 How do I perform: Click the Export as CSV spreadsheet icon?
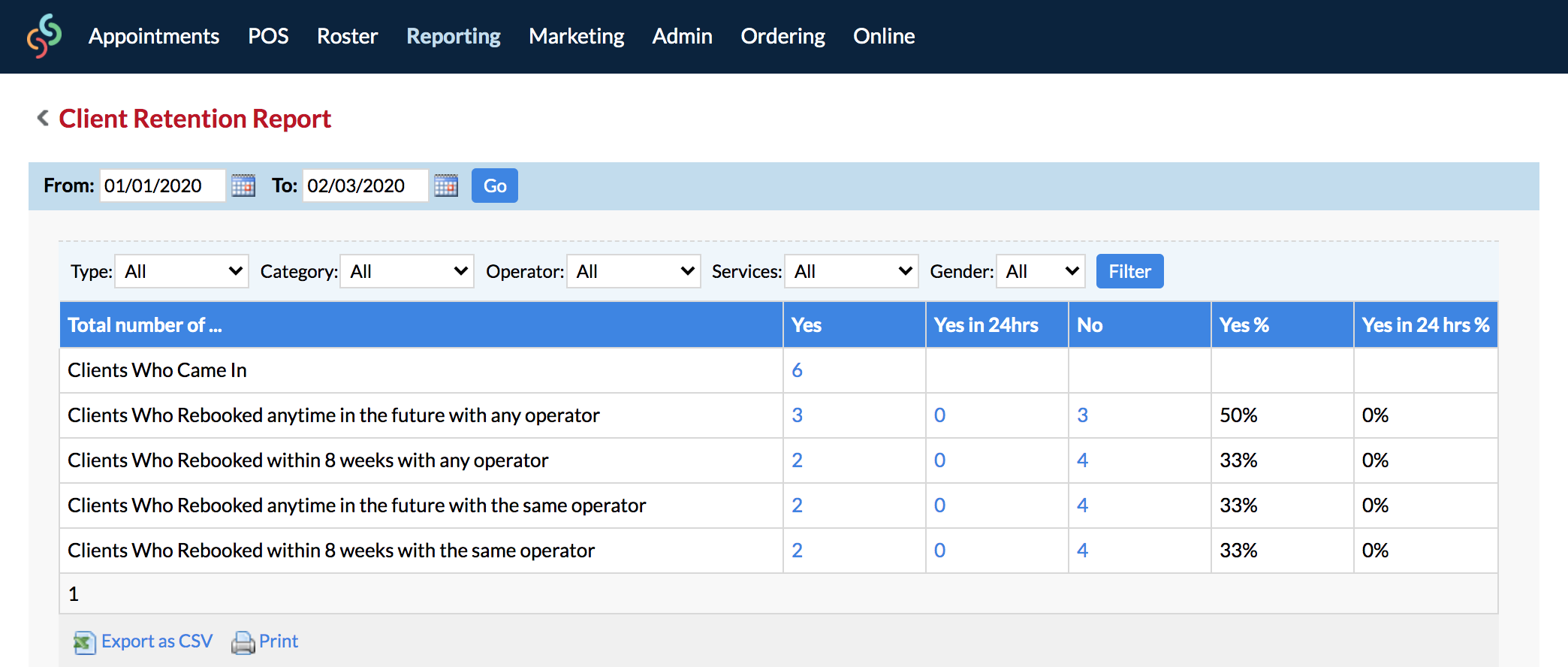coord(84,642)
